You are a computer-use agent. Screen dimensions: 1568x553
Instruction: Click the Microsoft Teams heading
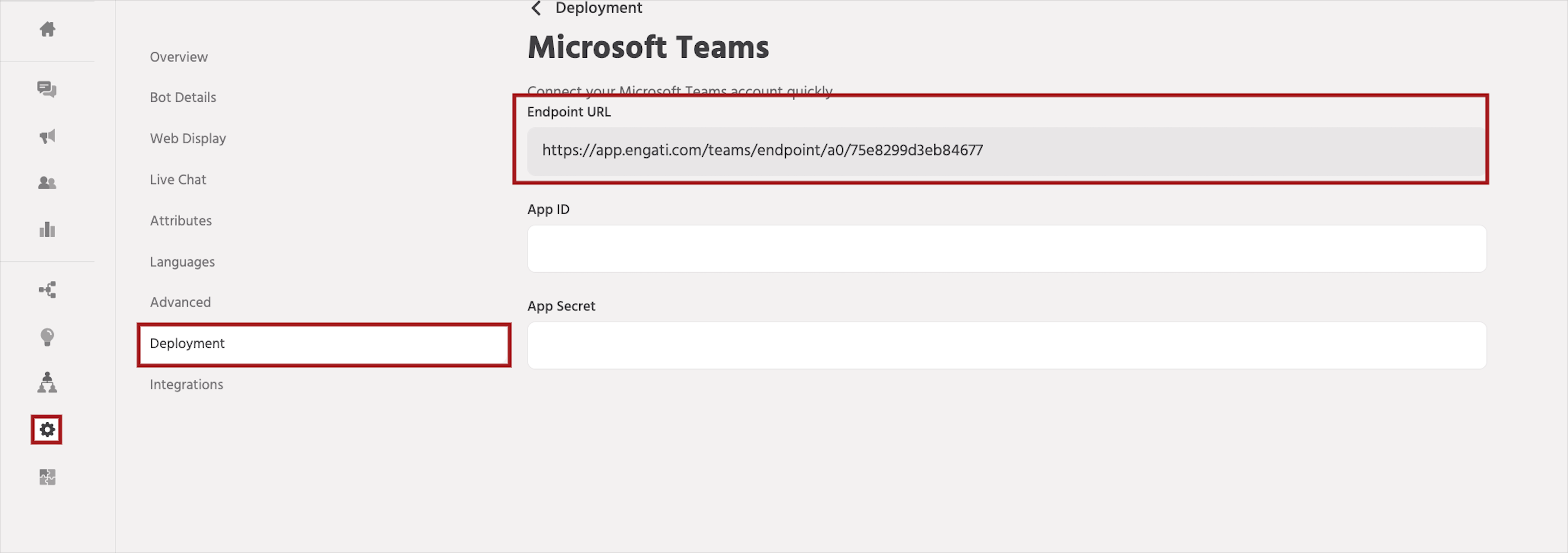click(x=648, y=47)
